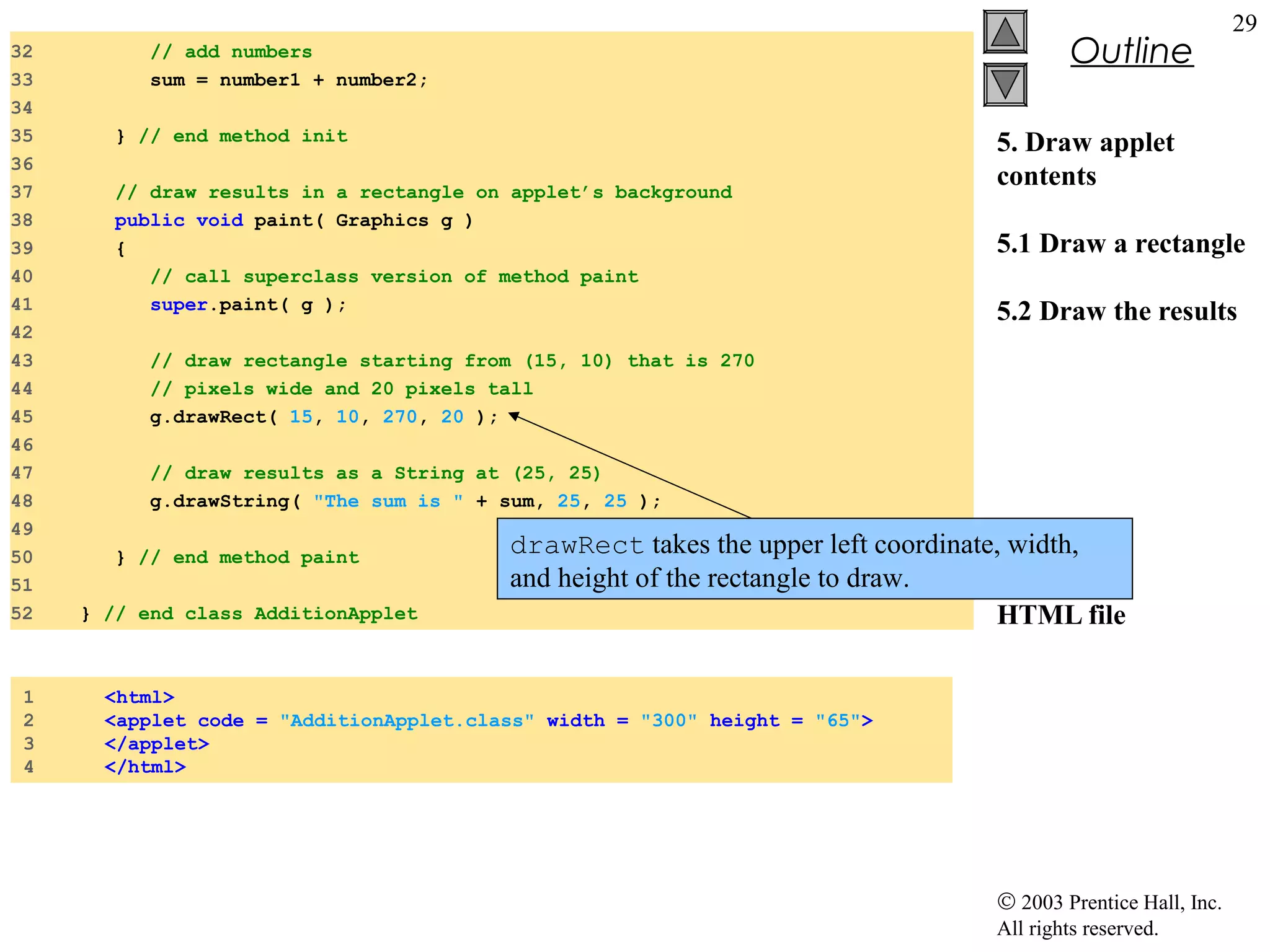The width and height of the screenshot is (1270, 952).
Task: Click the super.paint( g ) statement
Action: (x=248, y=305)
